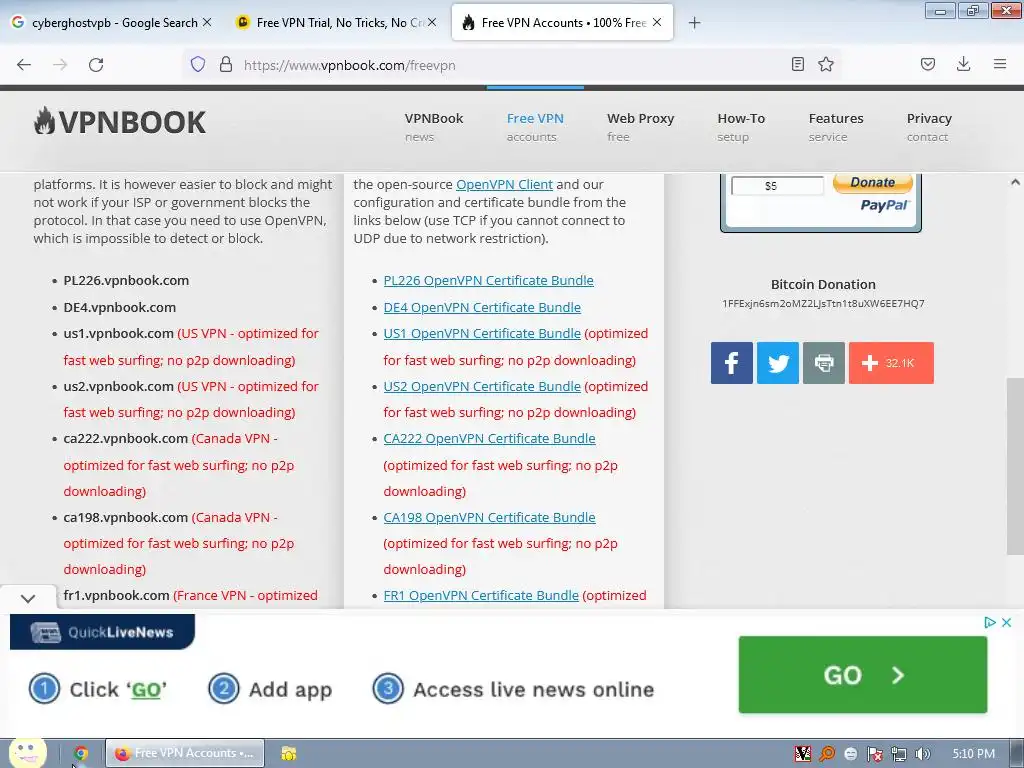Click the browser forward arrow
The height and width of the screenshot is (768, 1024).
tap(60, 65)
